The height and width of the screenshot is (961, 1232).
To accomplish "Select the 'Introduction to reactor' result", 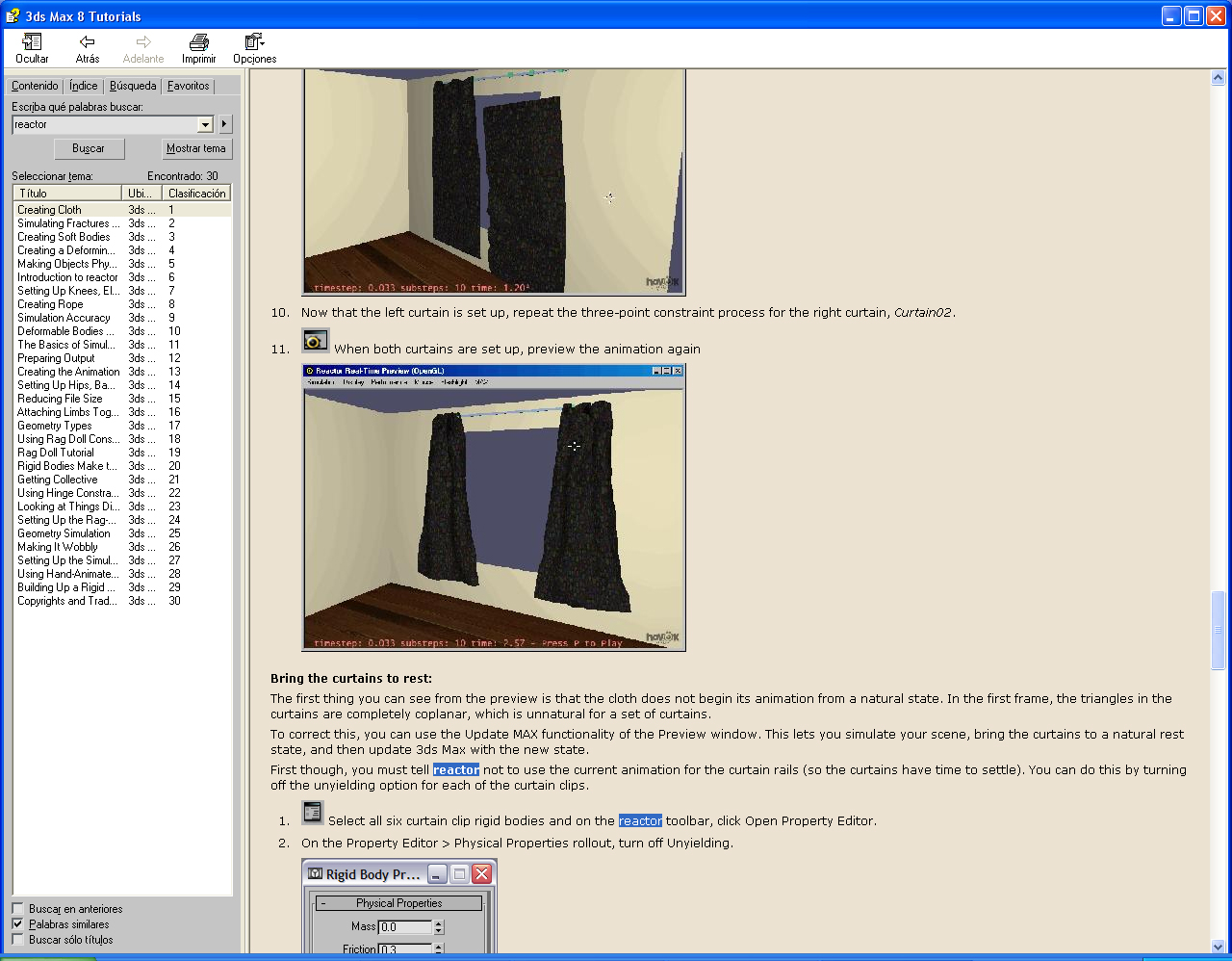I will (67, 277).
